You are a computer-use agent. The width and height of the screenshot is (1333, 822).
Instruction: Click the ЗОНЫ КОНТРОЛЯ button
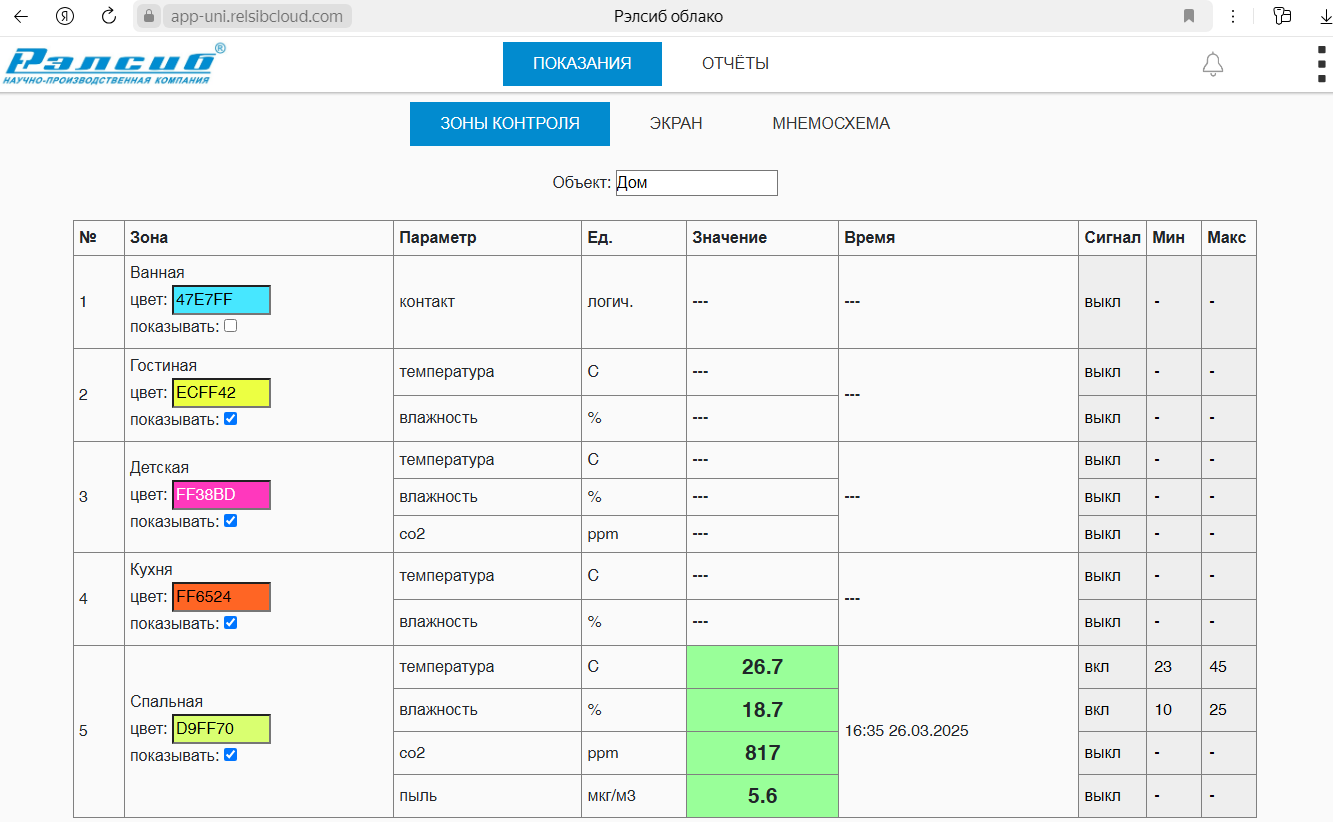coord(509,124)
